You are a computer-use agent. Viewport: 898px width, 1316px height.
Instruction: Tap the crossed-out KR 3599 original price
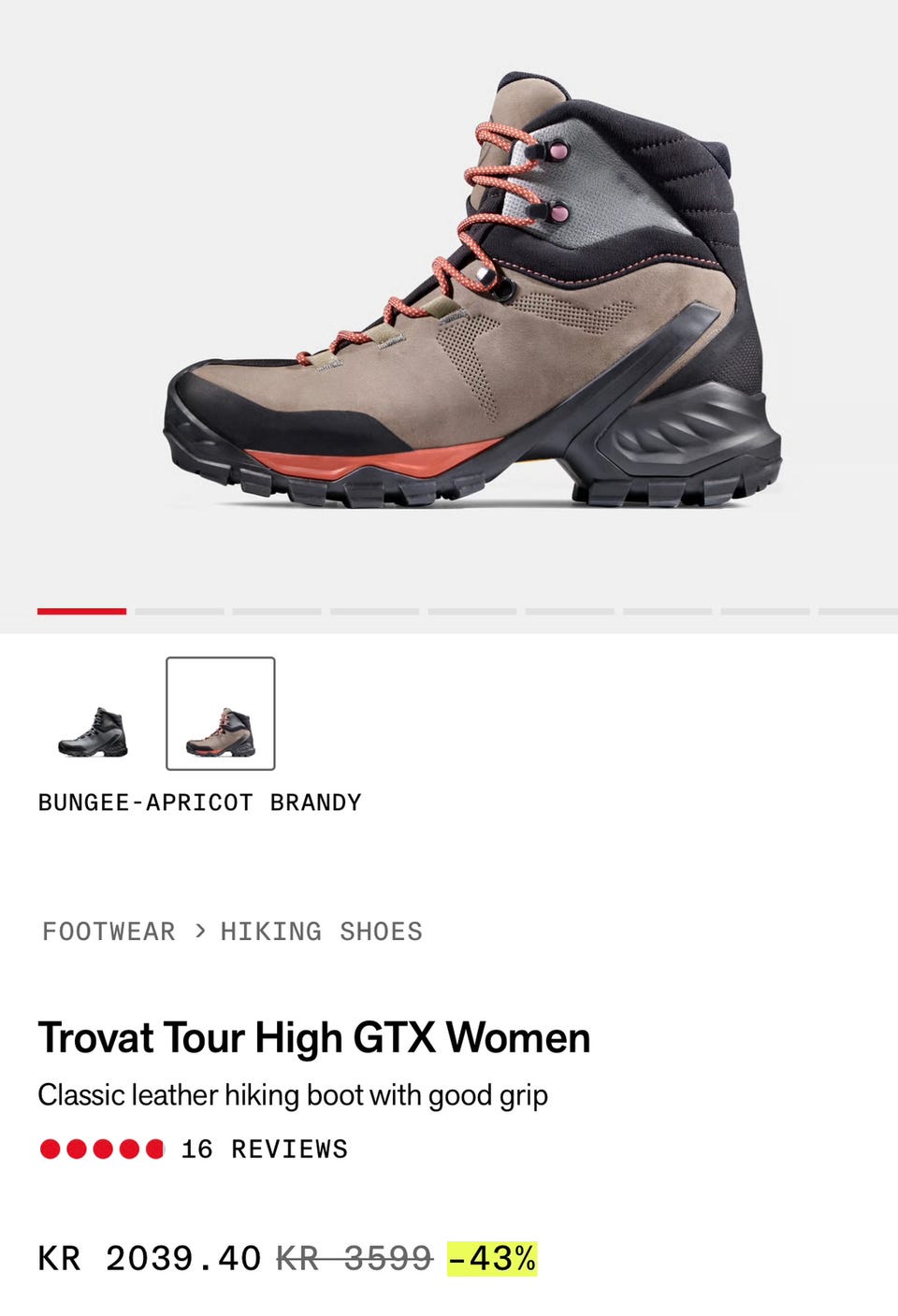tap(355, 1259)
